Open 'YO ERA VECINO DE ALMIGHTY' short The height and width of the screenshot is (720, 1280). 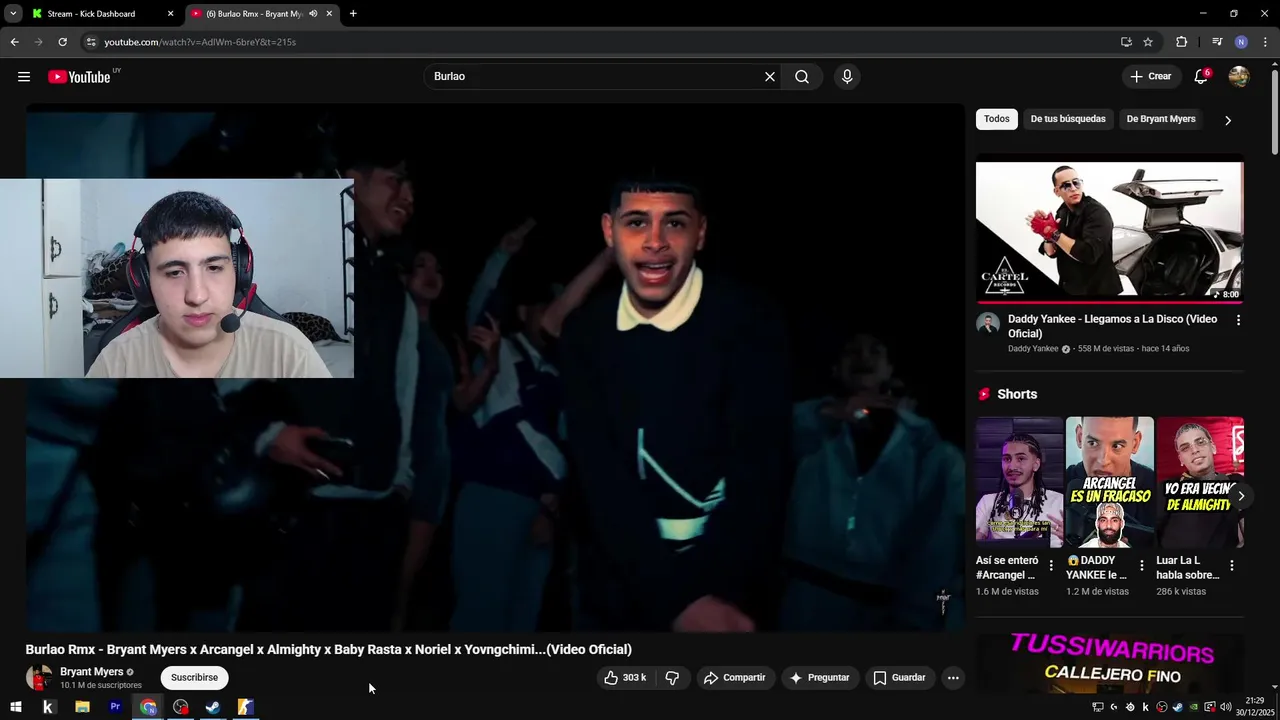click(1200, 483)
